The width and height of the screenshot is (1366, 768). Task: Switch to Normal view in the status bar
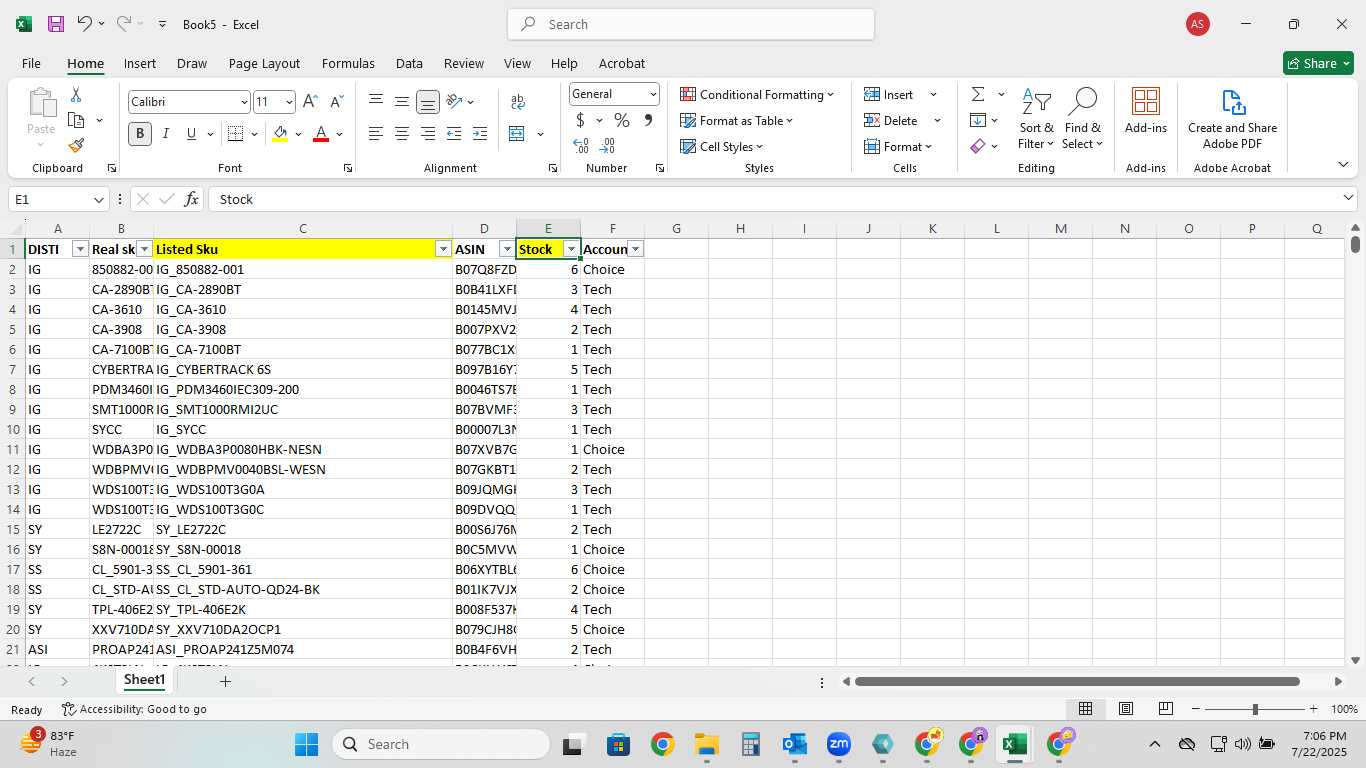click(x=1085, y=709)
